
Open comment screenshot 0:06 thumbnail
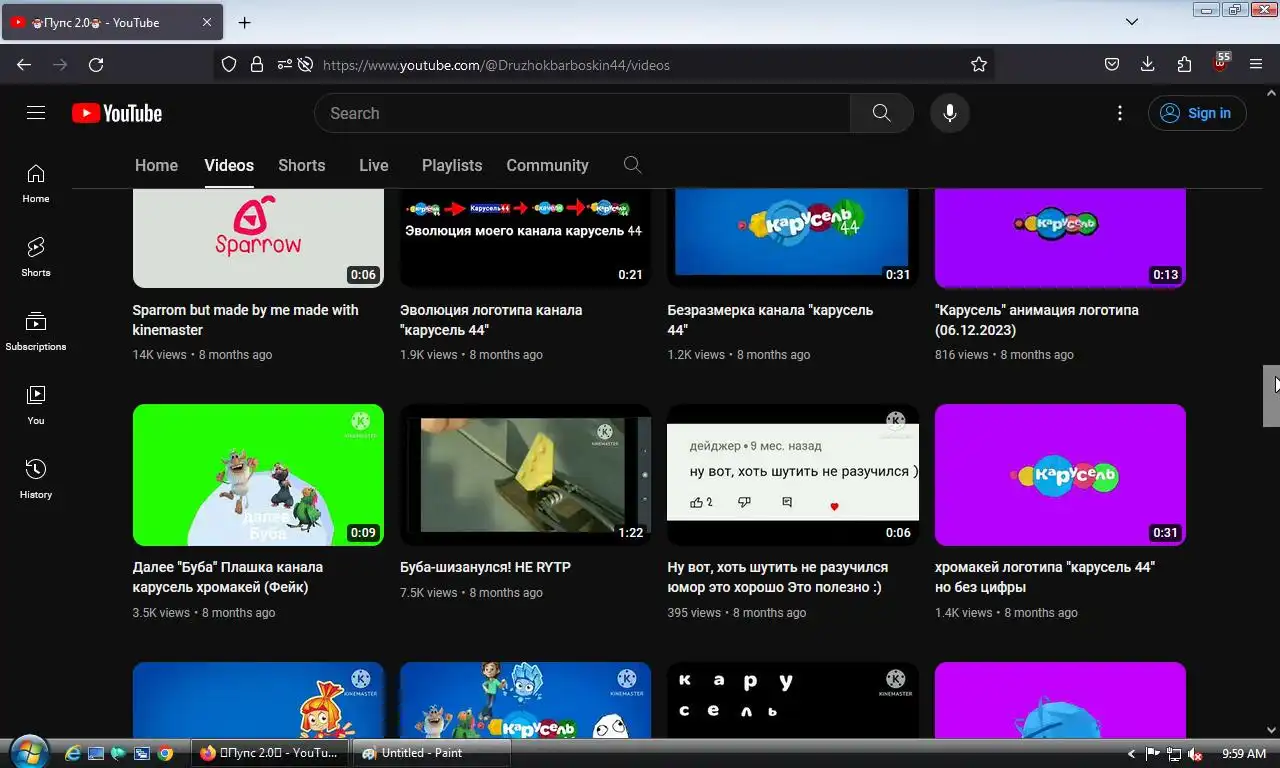[793, 475]
